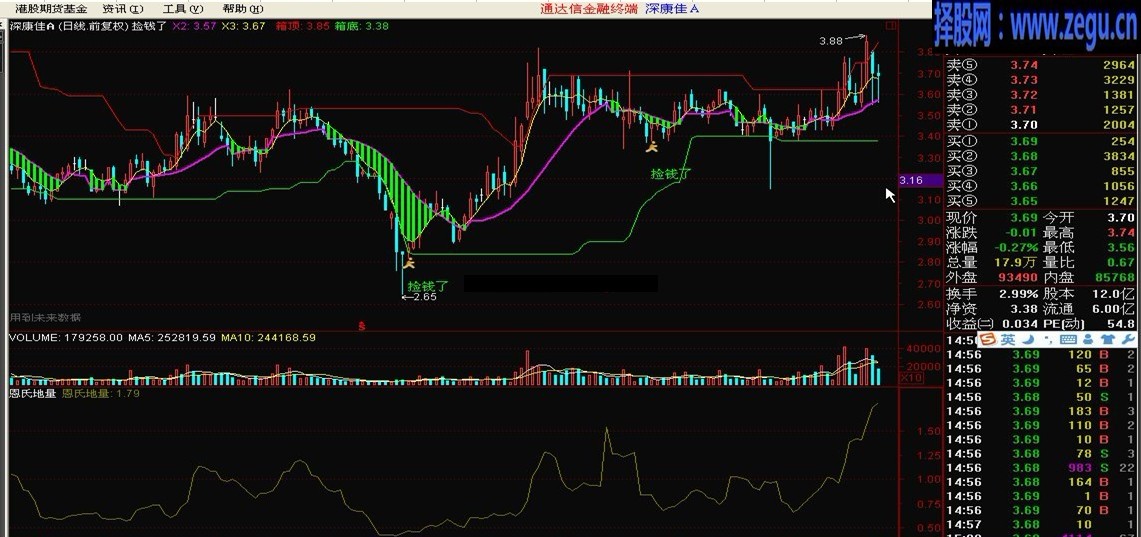This screenshot has width=1141, height=537.
Task: Open the 资讯(I) menu
Action: tap(123, 9)
